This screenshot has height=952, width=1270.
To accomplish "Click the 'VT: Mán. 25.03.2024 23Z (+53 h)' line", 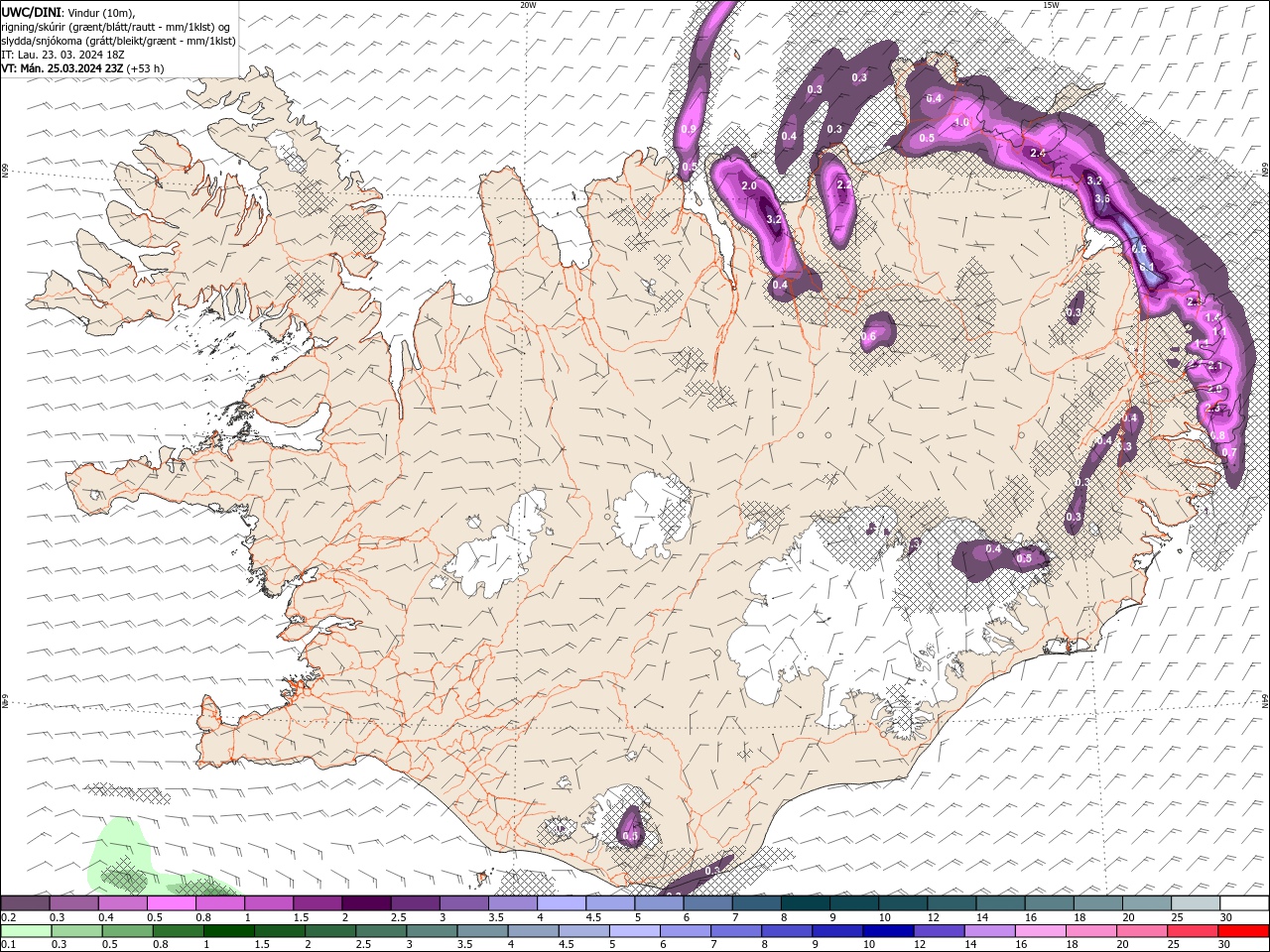I will [83, 68].
